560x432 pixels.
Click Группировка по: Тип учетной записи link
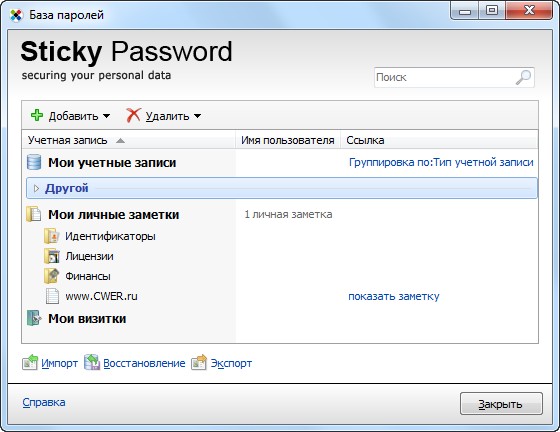click(x=441, y=162)
